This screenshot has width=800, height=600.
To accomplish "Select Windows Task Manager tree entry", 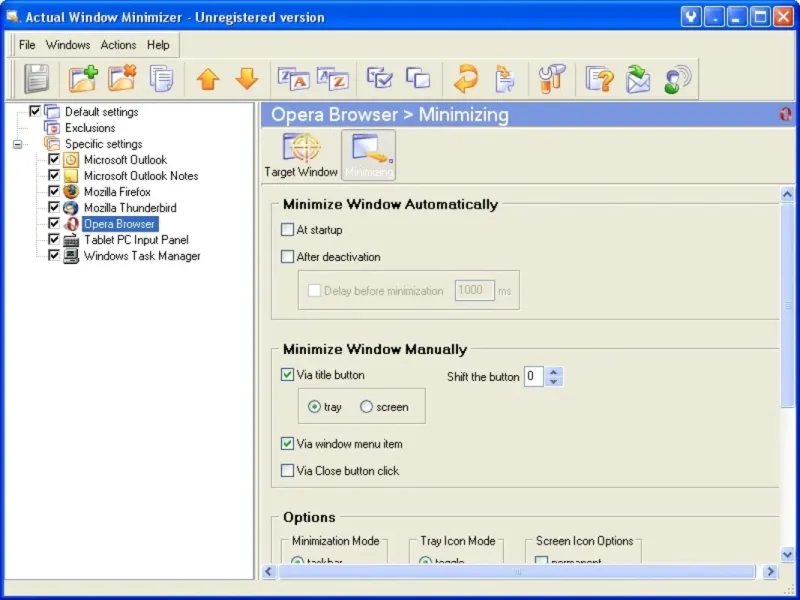I will pos(142,256).
